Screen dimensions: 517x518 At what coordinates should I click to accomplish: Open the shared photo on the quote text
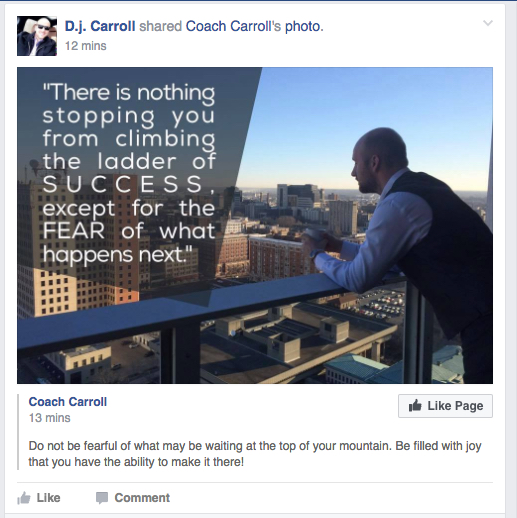coord(129,173)
